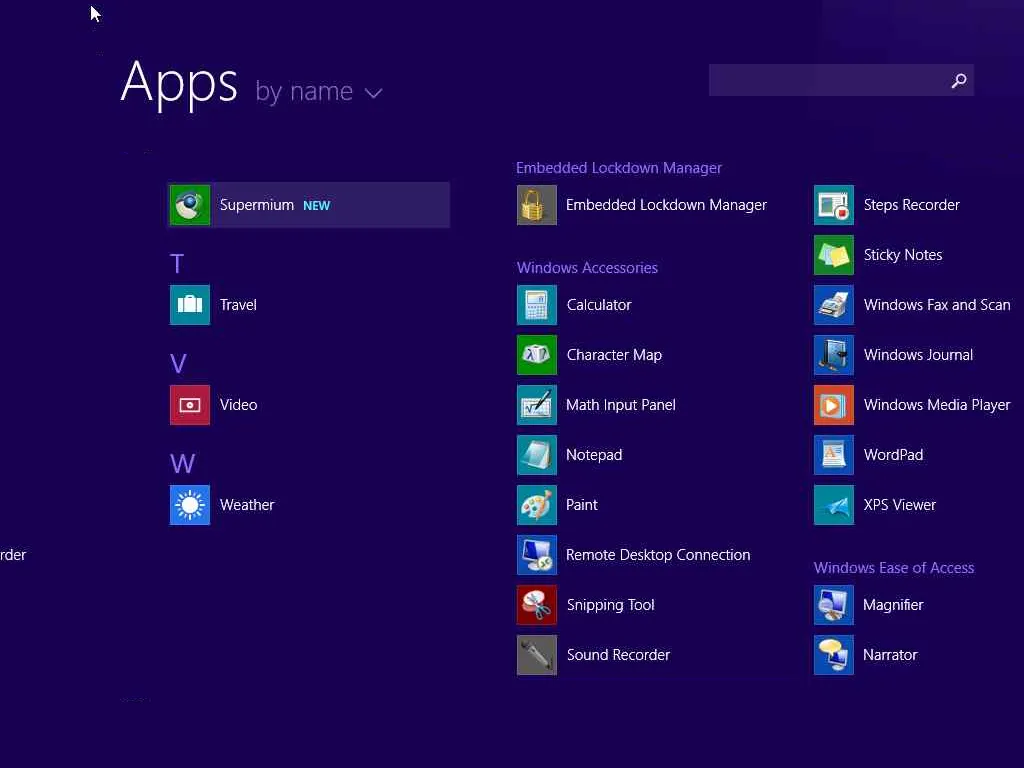Click the Embedded Lockdown Manager padlock icon
Viewport: 1024px width, 768px height.
[x=537, y=205]
